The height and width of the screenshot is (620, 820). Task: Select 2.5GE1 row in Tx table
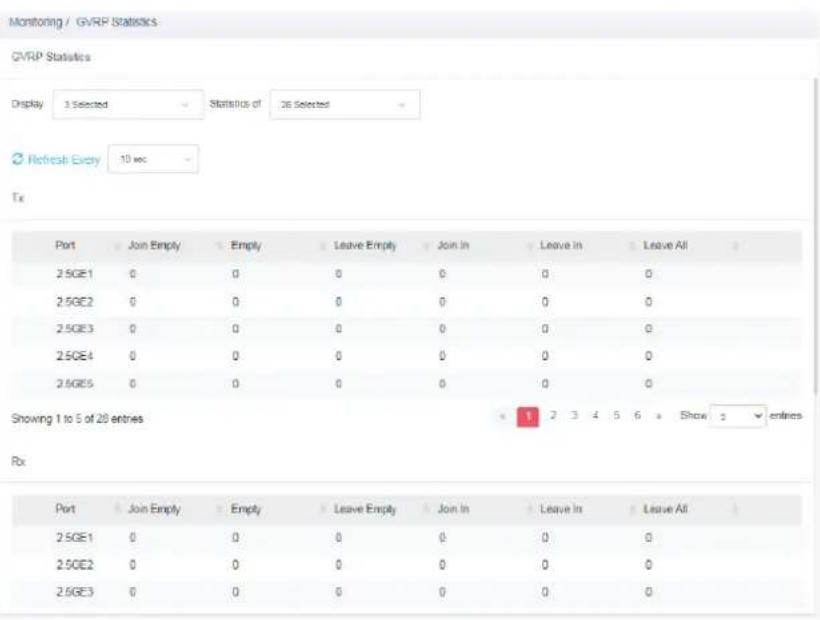[406, 274]
